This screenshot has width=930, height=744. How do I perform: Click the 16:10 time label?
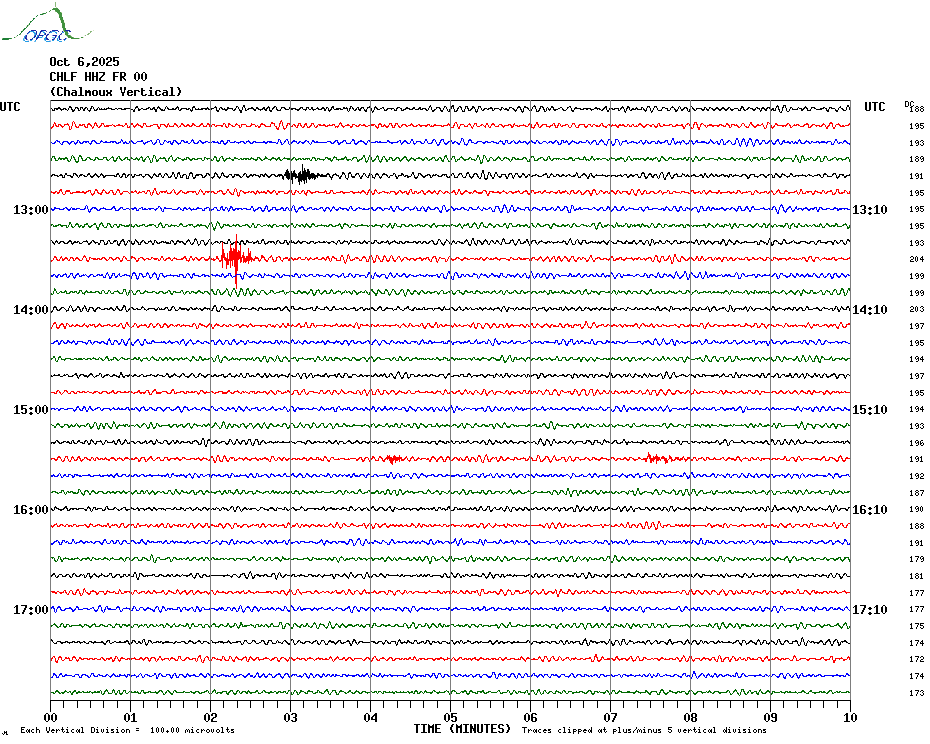pyautogui.click(x=870, y=510)
